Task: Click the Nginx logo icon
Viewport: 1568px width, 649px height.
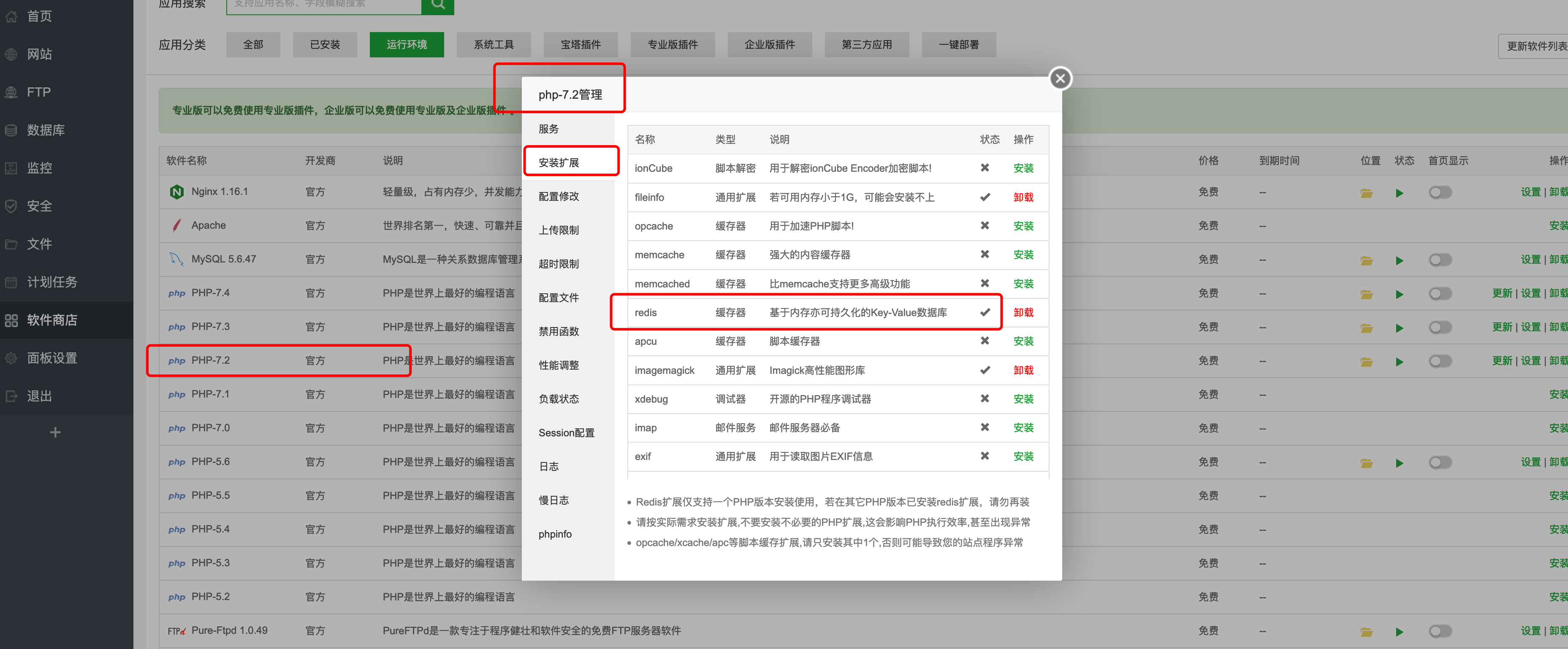Action: coord(176,192)
